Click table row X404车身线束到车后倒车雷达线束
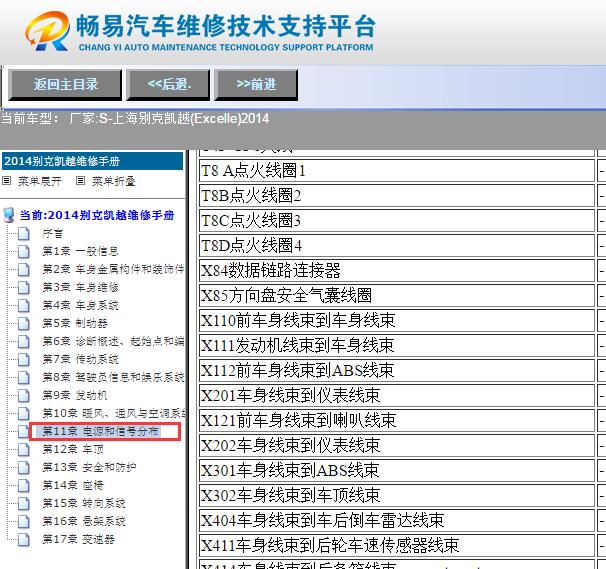 397,520
